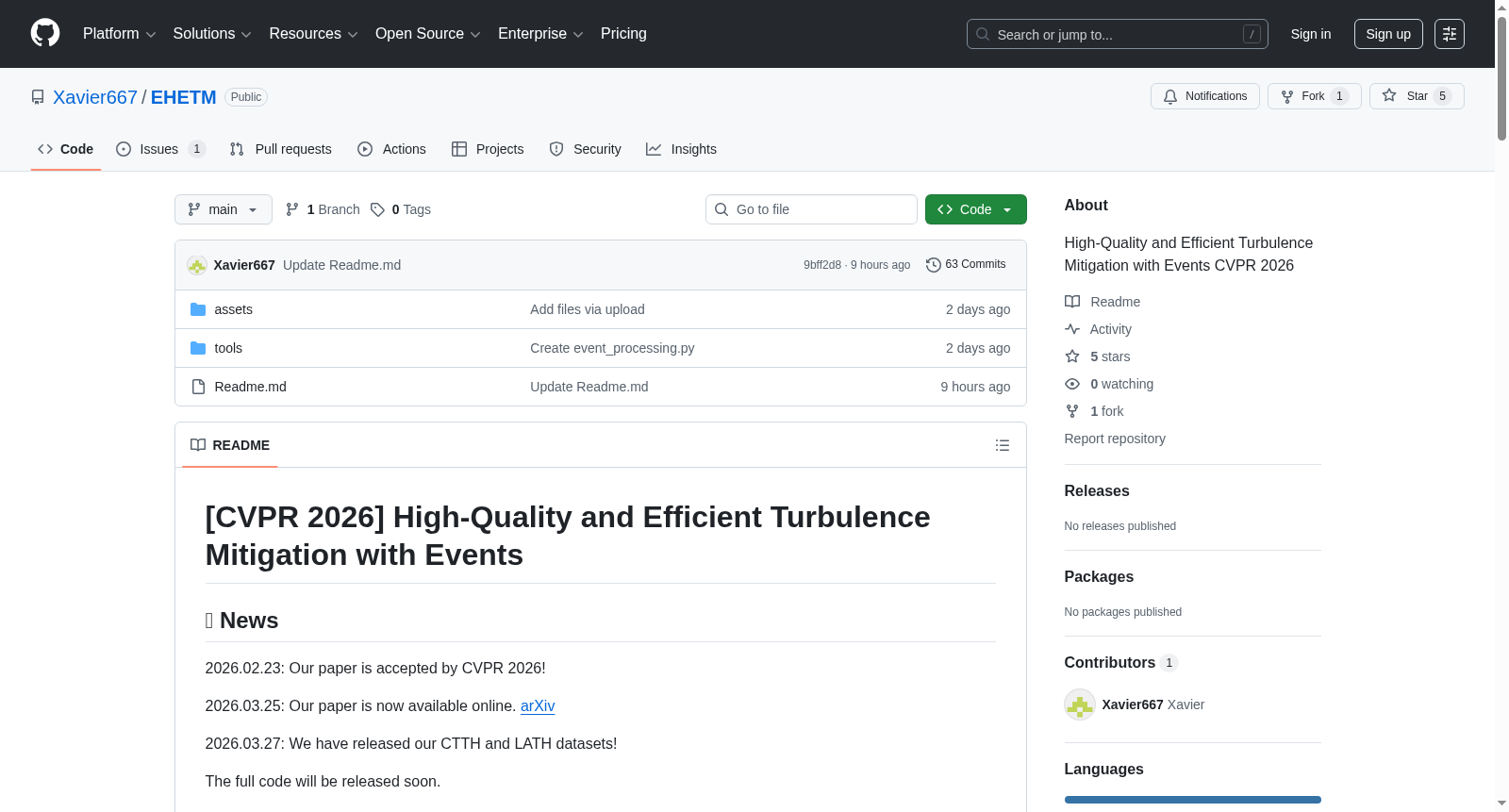Click the assets folder icon
Screen dimensions: 1509x812
(198, 309)
